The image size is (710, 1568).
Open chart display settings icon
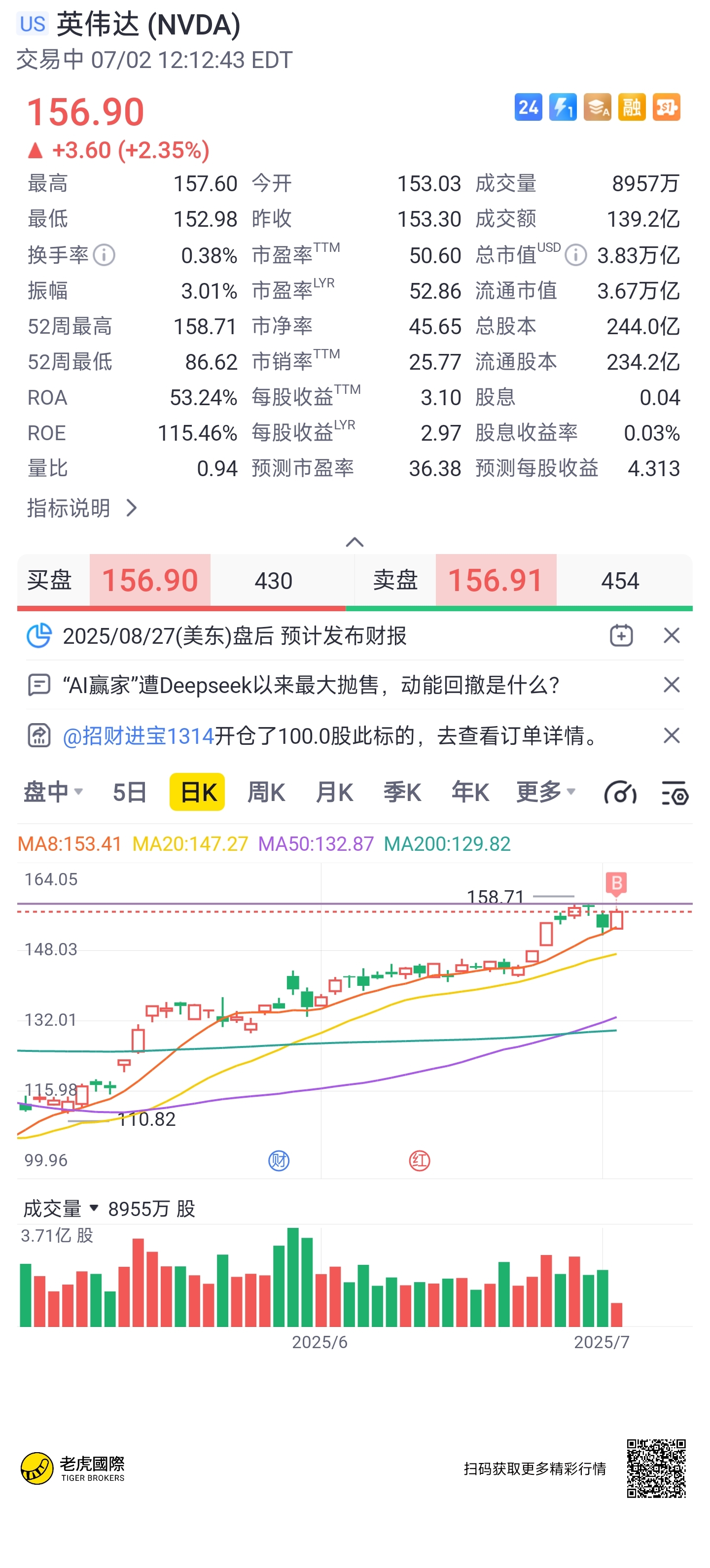[x=674, y=793]
